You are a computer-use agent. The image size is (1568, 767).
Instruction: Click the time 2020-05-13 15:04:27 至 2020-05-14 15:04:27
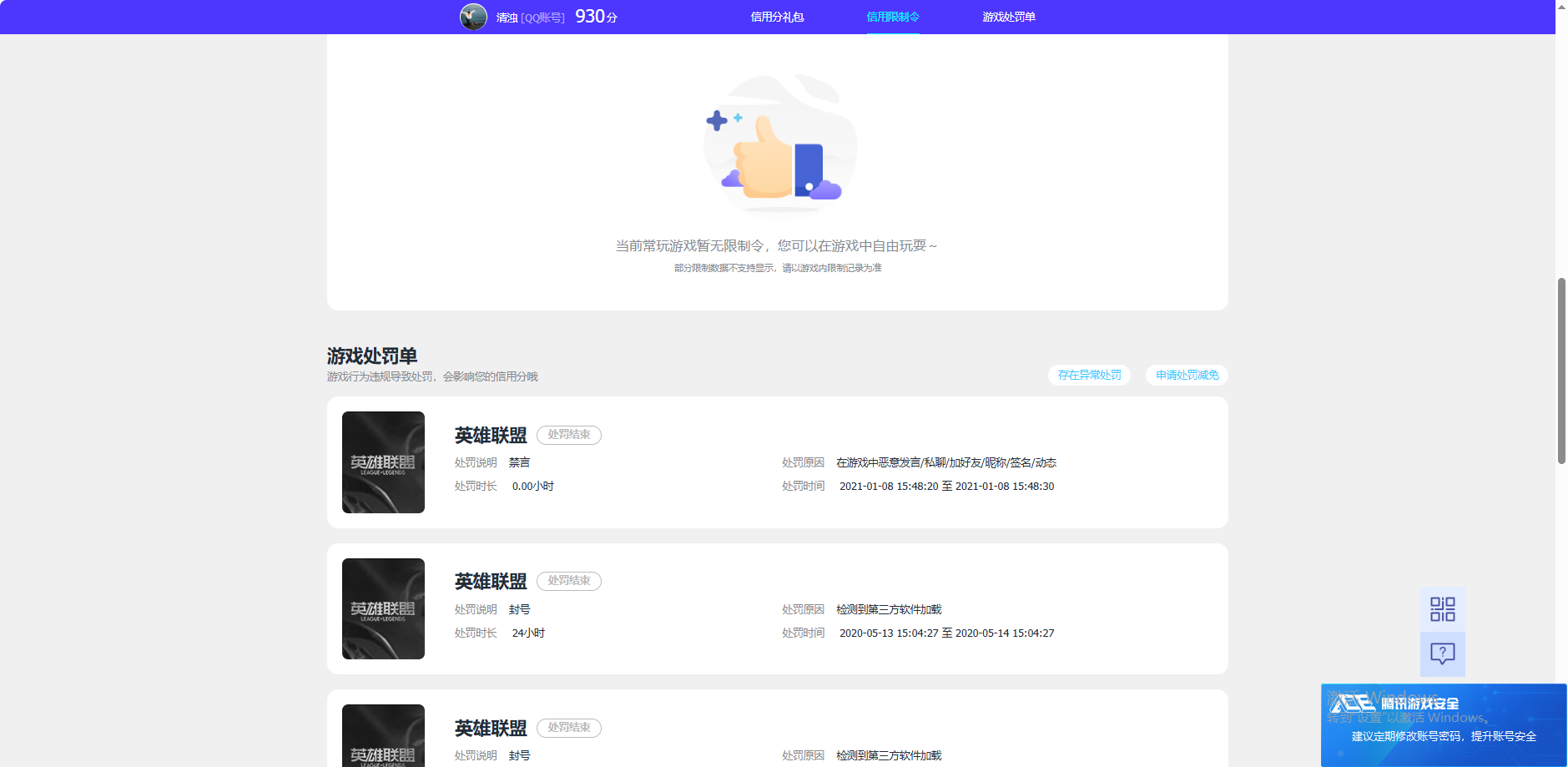point(946,633)
